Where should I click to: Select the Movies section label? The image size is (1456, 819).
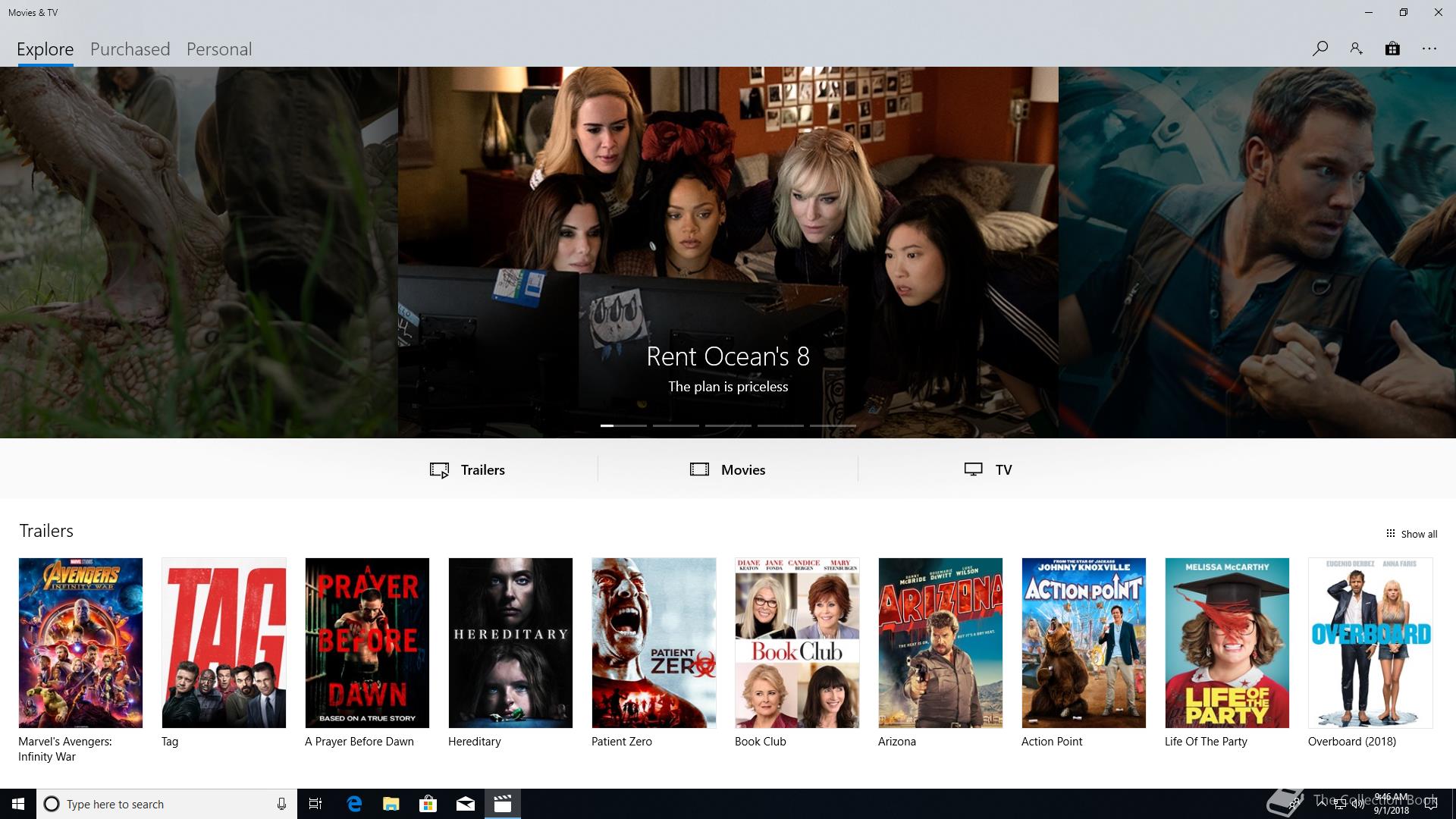[743, 469]
